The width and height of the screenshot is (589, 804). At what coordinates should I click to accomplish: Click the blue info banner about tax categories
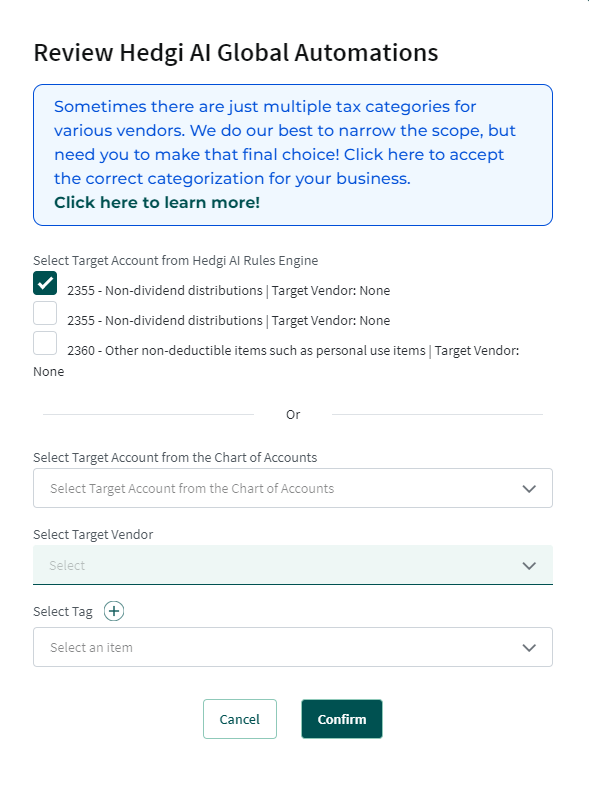(x=293, y=155)
